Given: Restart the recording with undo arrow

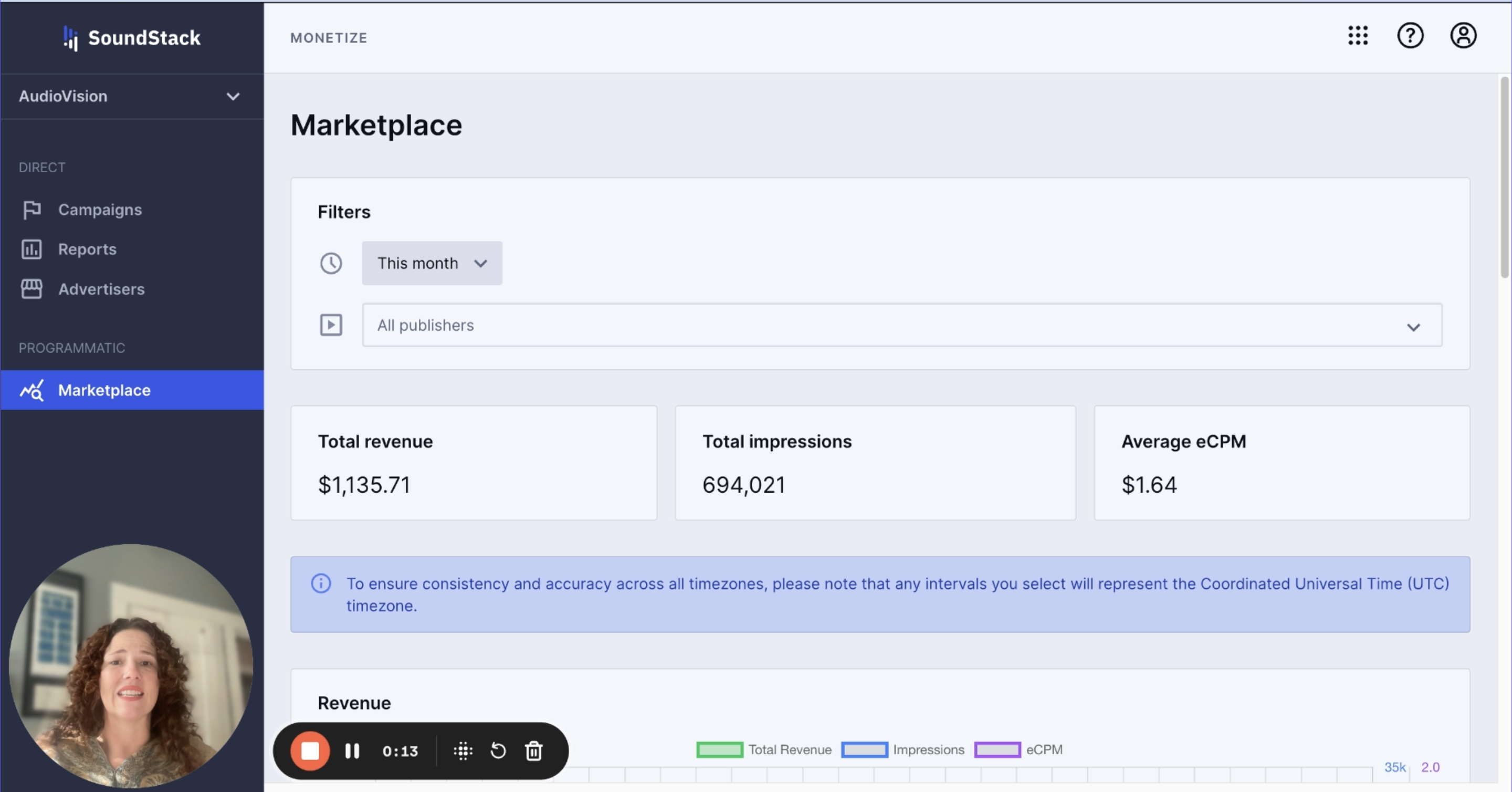Looking at the screenshot, I should 498,751.
